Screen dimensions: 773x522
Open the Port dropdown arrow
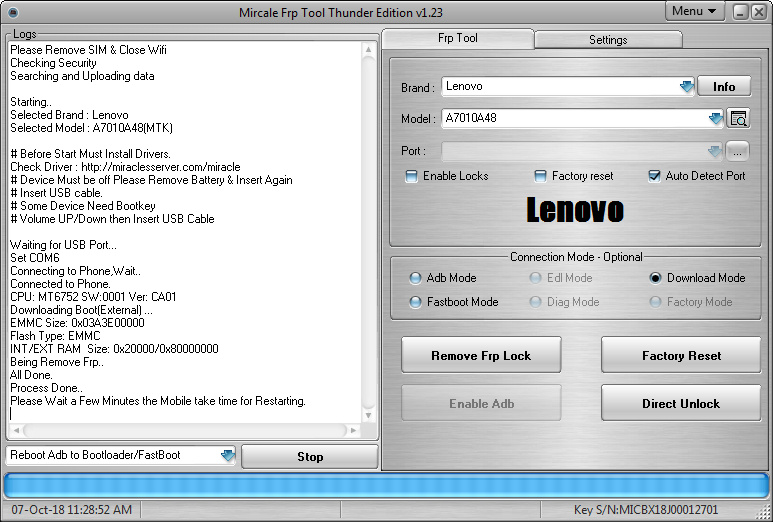point(714,151)
